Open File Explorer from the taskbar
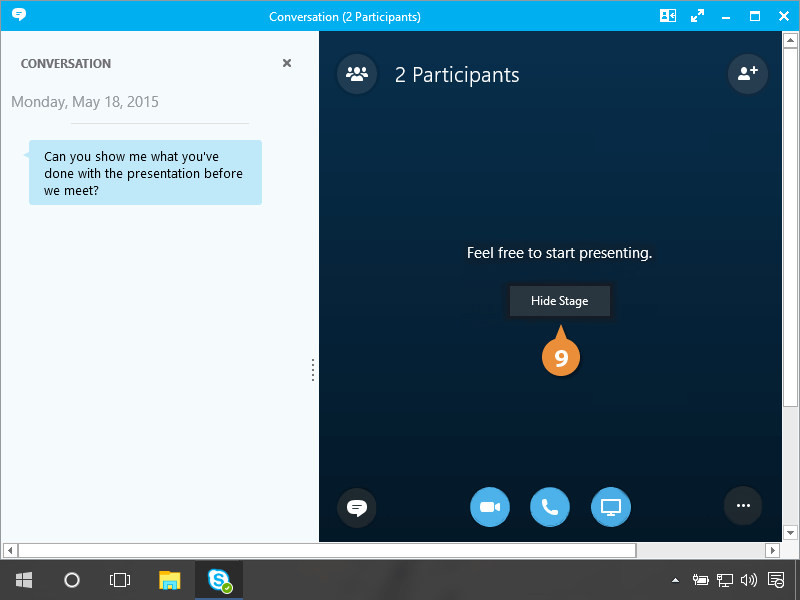This screenshot has height=600, width=800. pos(170,580)
